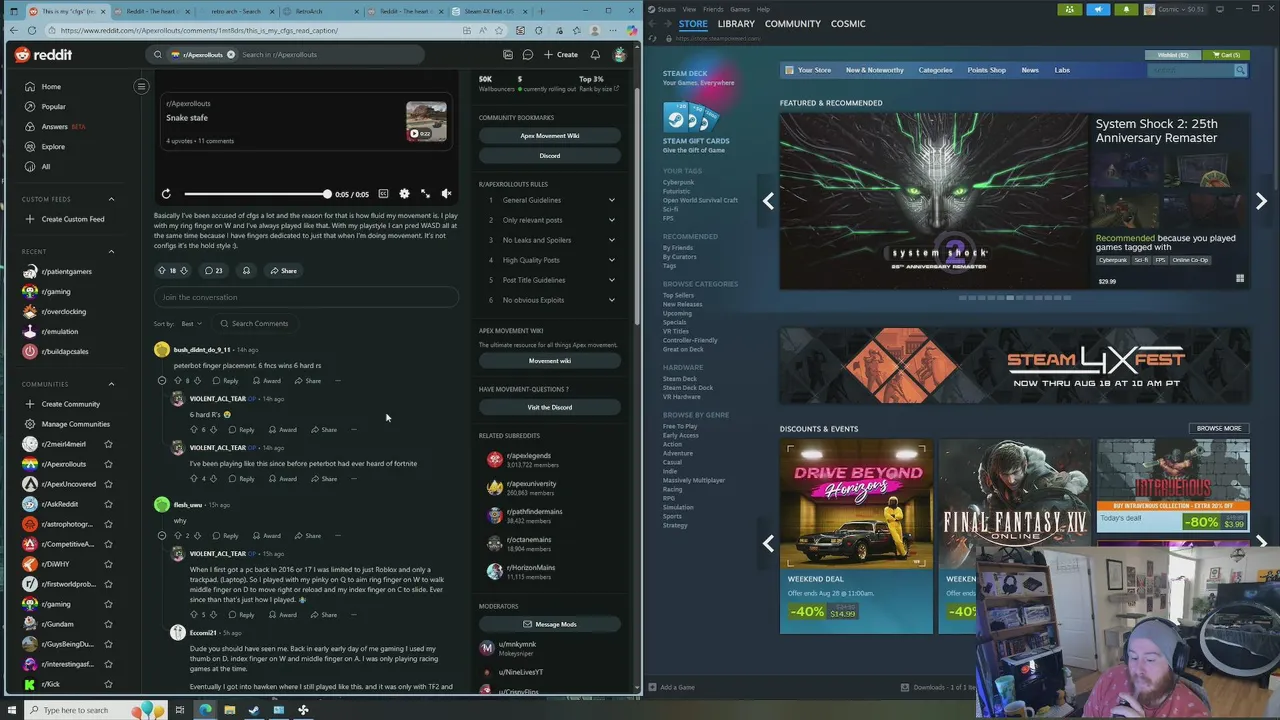This screenshot has width=1280, height=720.
Task: Unmute the Reddit video player
Action: pos(446,194)
